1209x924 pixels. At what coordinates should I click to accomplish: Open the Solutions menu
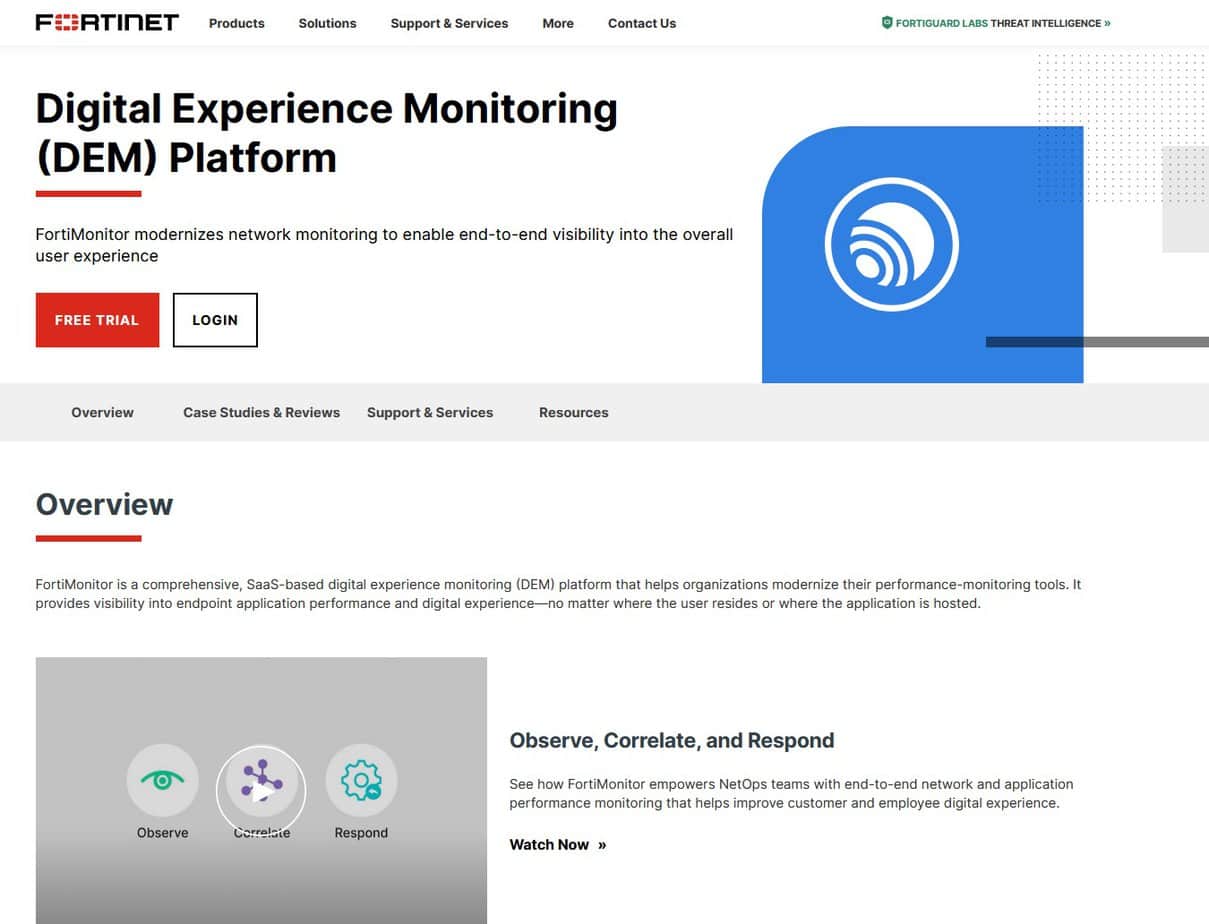(327, 23)
